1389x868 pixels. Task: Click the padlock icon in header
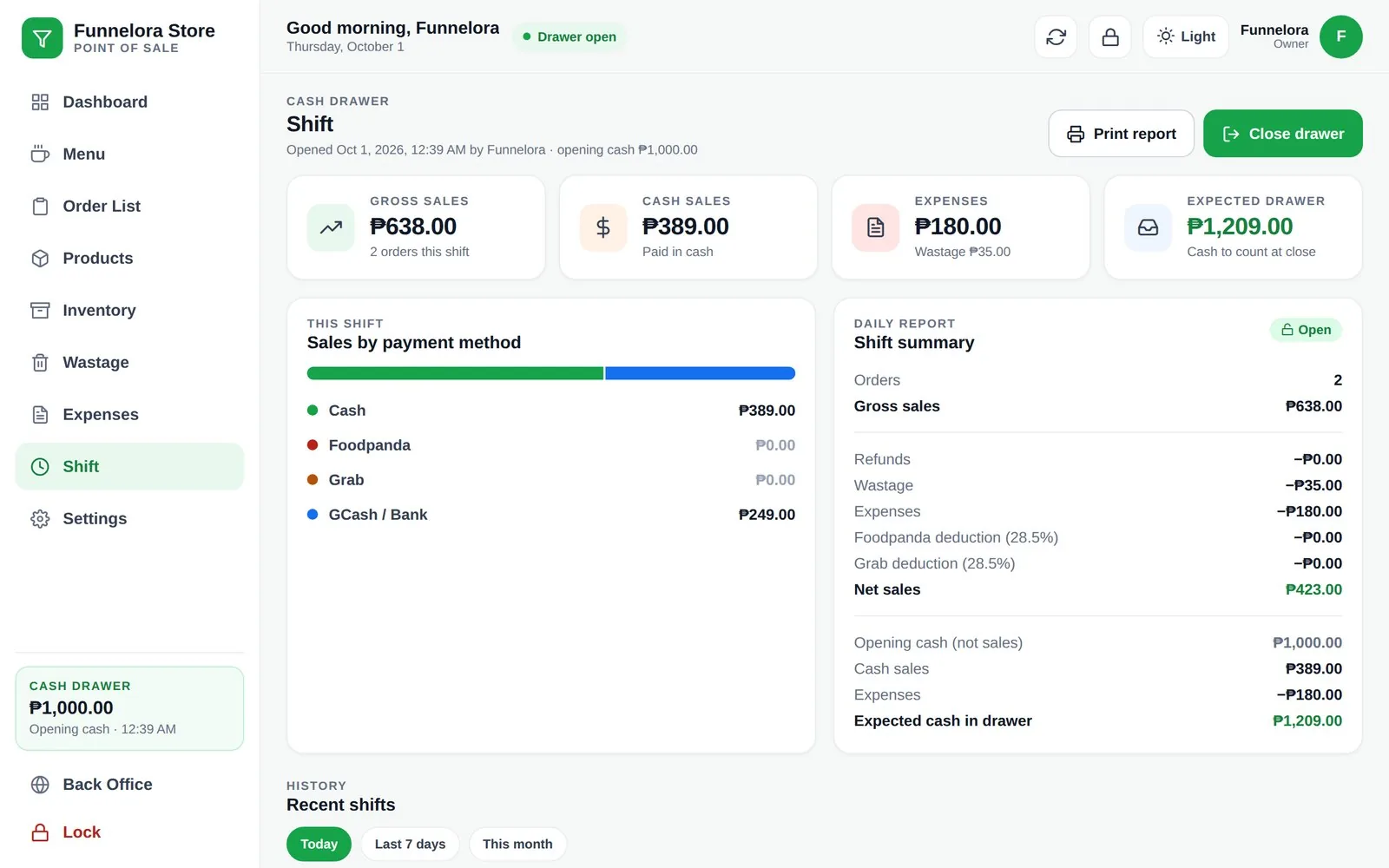1109,37
